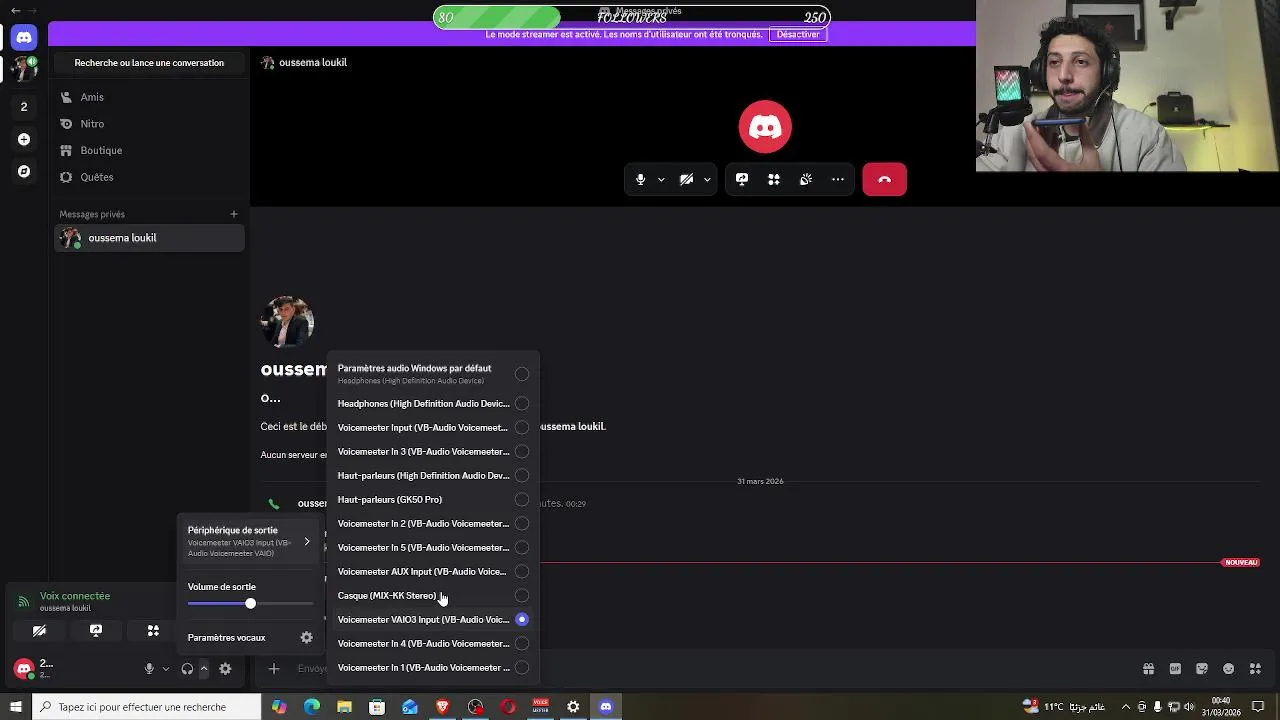Add a server with the plus icon

24,139
